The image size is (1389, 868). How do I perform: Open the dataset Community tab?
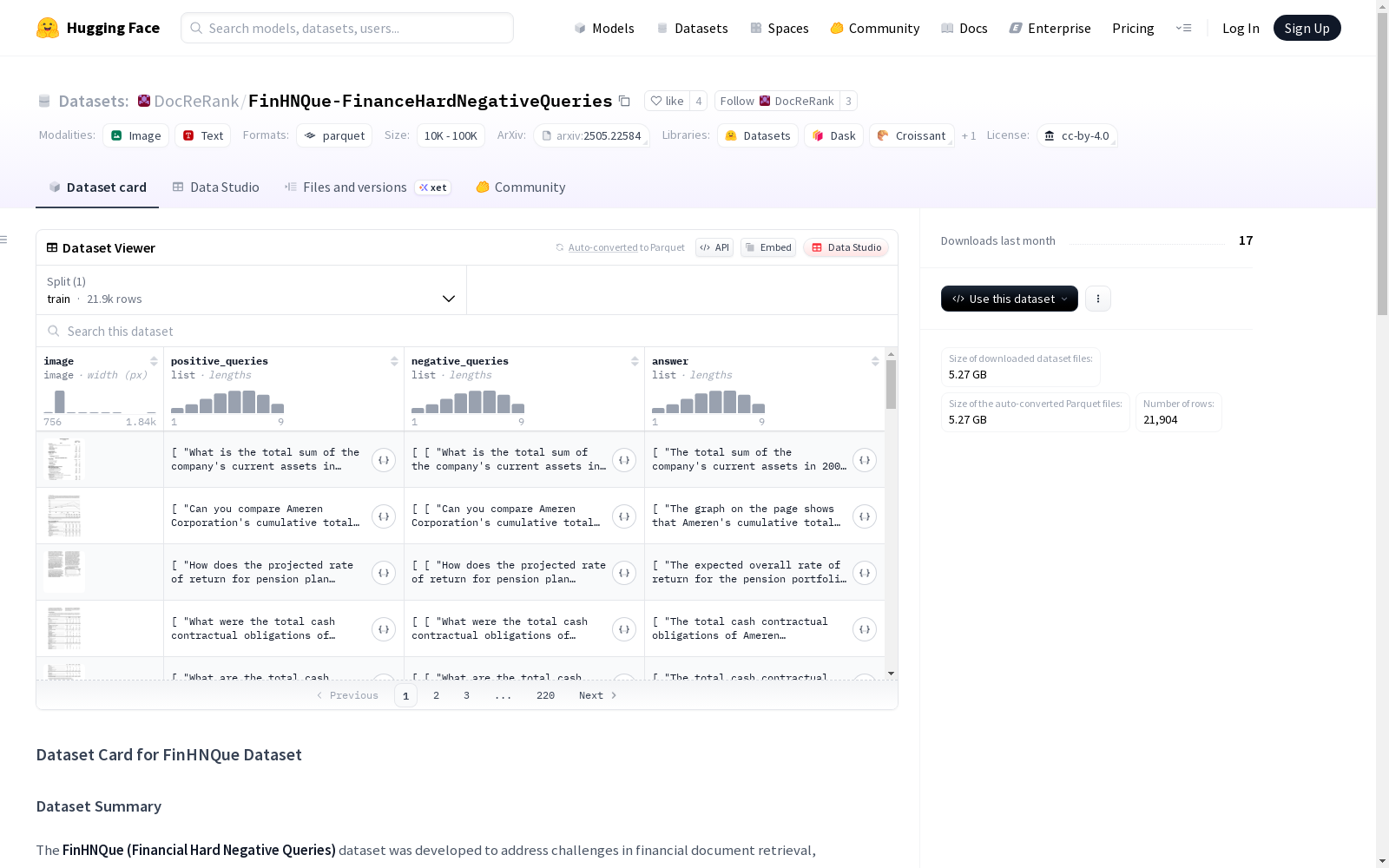[x=521, y=187]
